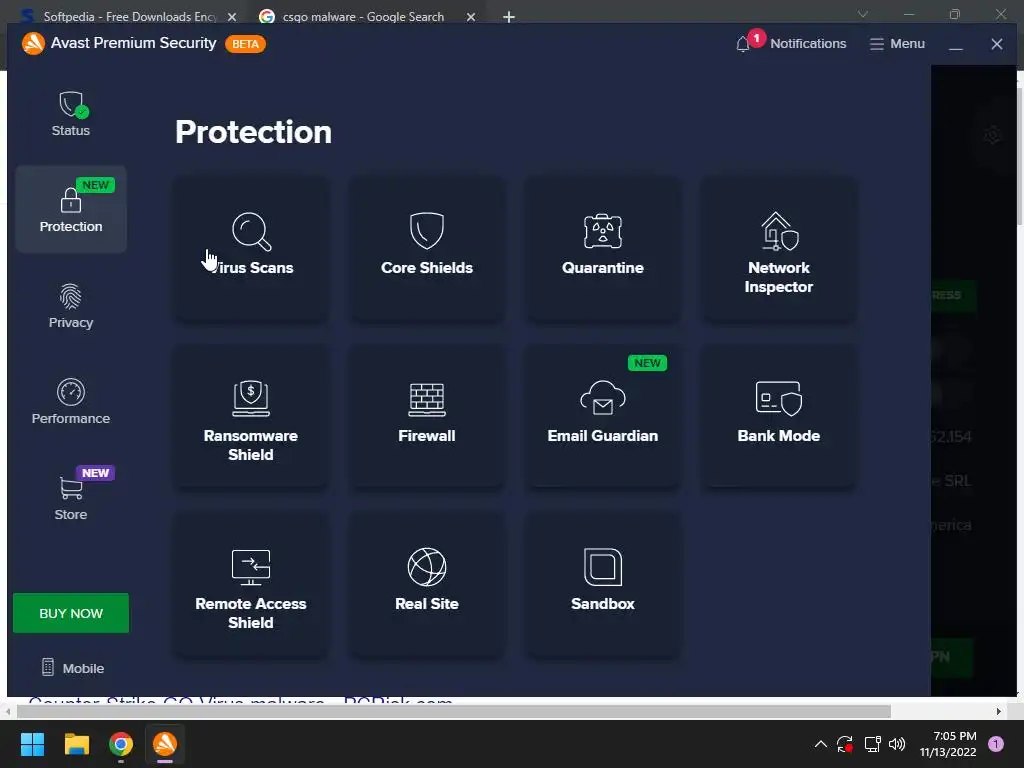Open the Ransomware Shield tile
Image resolution: width=1024 pixels, height=768 pixels.
pyautogui.click(x=251, y=417)
